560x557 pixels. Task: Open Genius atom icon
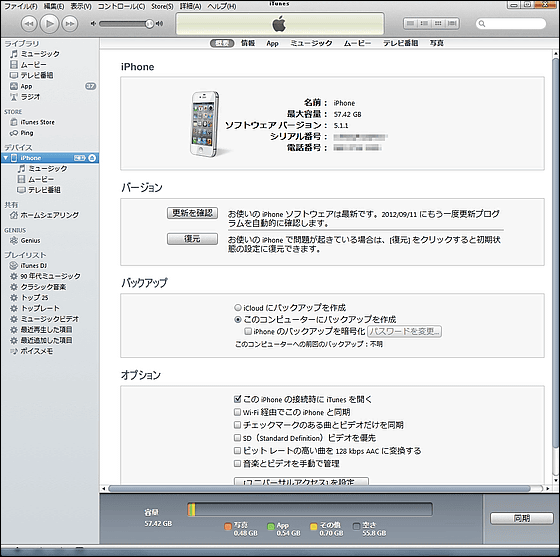(x=14, y=240)
